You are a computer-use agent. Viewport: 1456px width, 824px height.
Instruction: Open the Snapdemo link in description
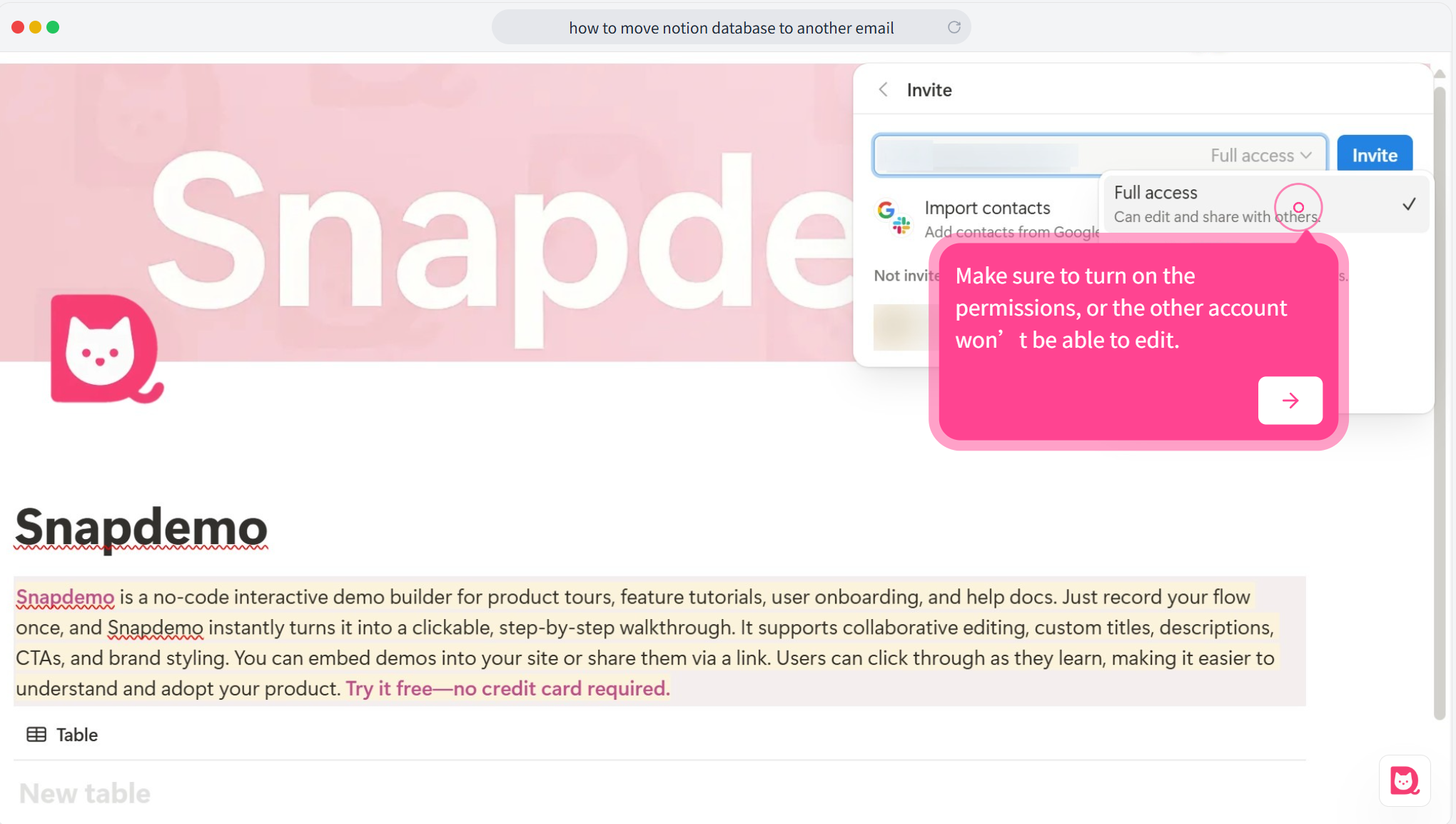(x=65, y=597)
